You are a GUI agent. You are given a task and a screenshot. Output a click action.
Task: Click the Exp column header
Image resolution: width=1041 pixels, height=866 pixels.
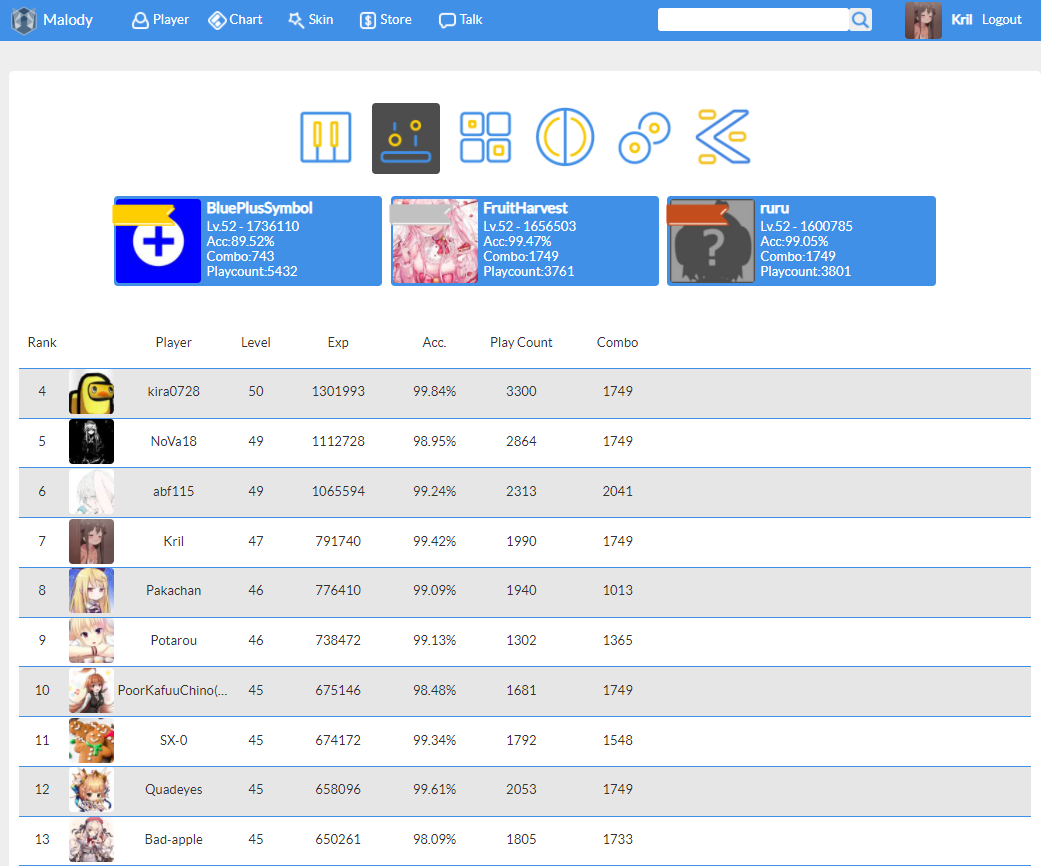[338, 342]
